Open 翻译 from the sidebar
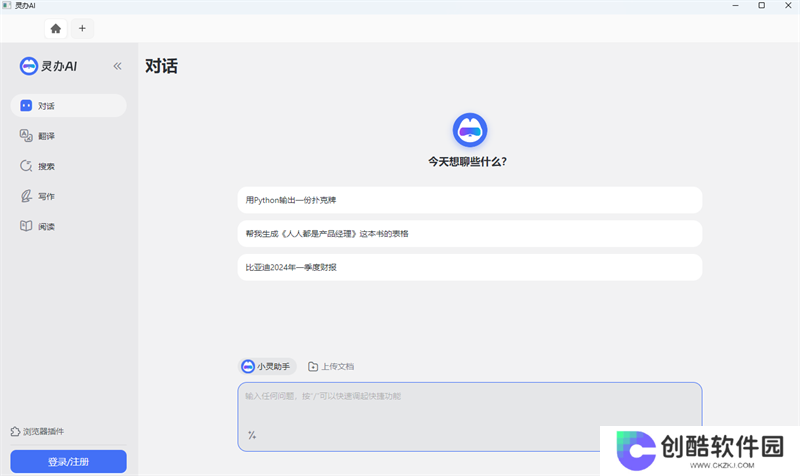 (68, 136)
